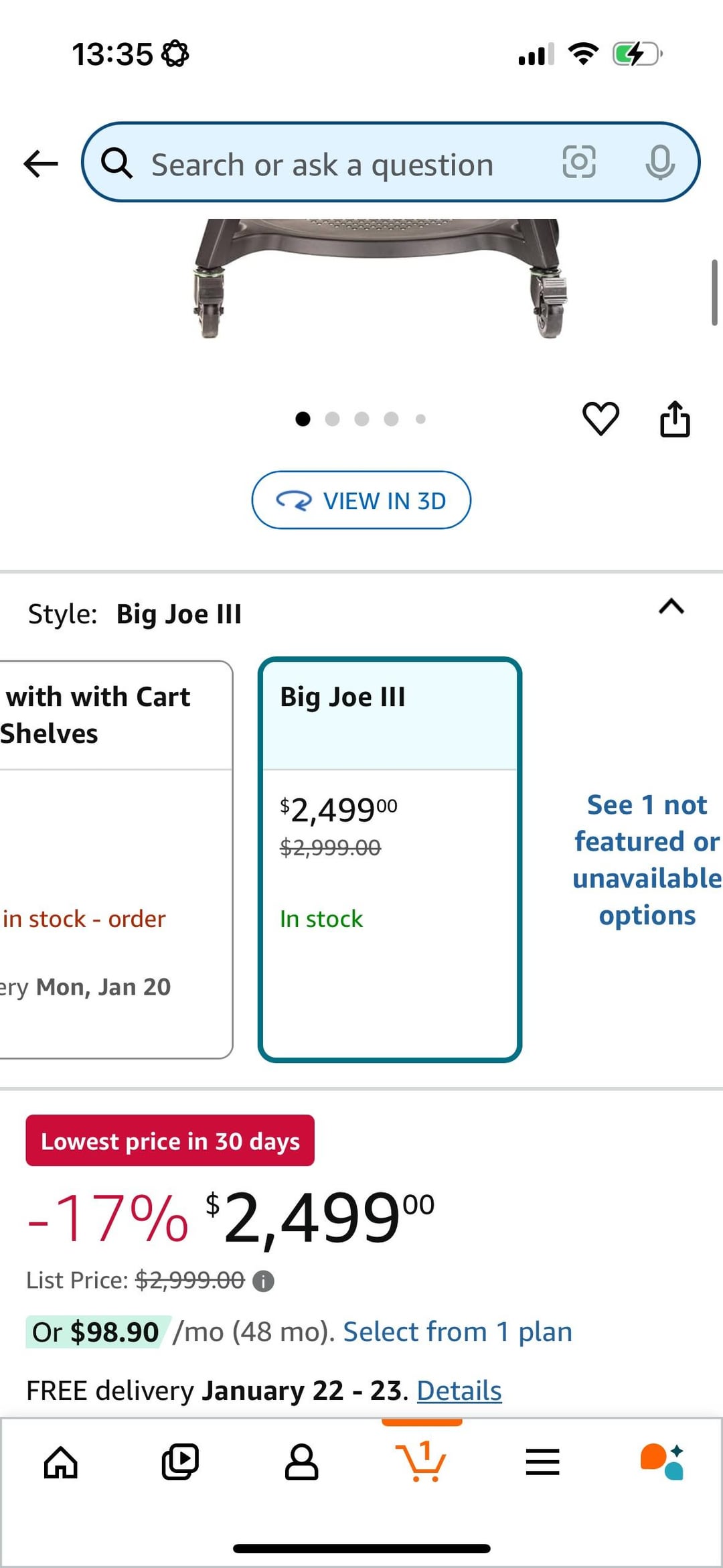Open the shopping cart tab
723x1568 pixels.
(421, 1462)
